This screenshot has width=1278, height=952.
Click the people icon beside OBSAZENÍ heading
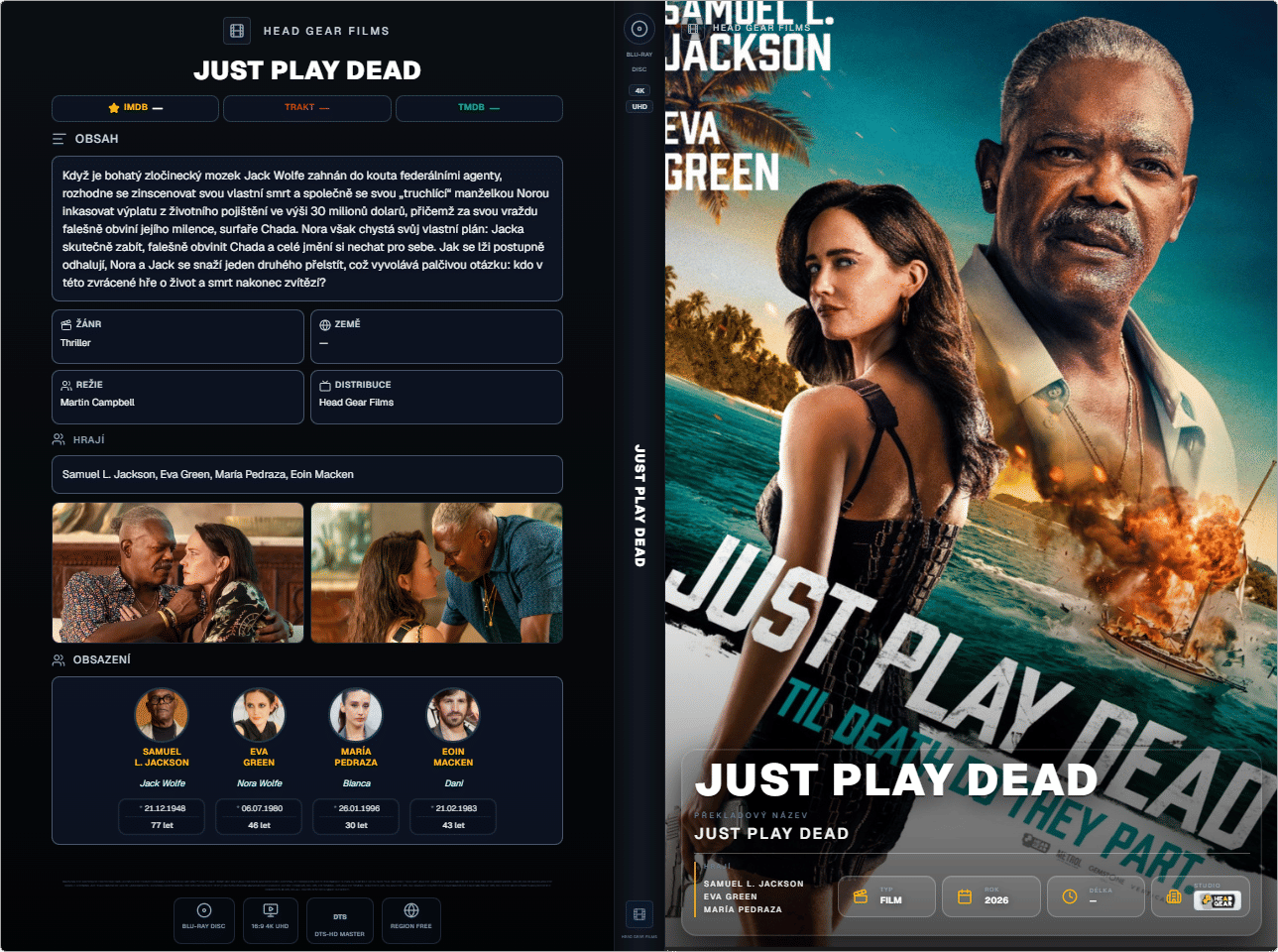(58, 659)
